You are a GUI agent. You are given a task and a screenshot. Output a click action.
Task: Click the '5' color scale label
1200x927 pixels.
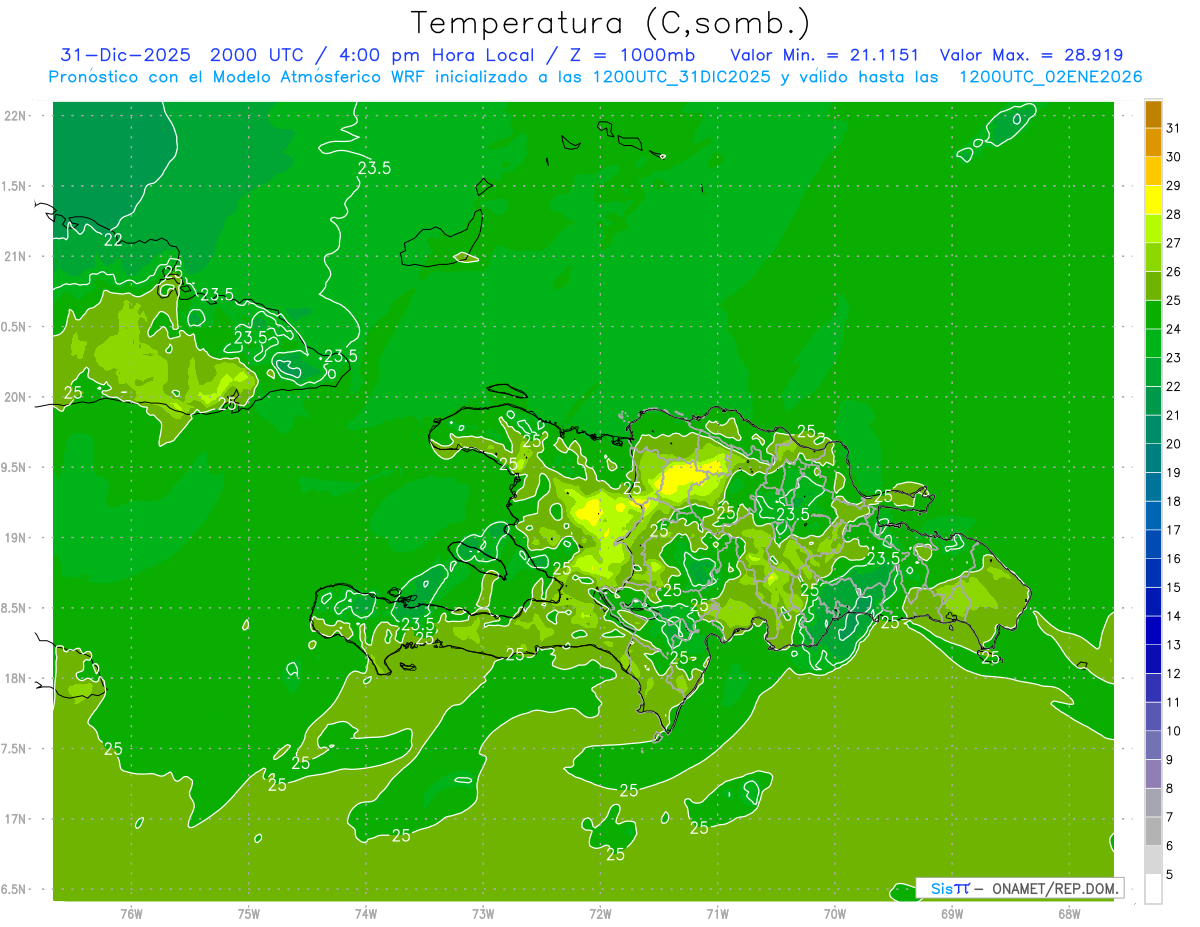[1170, 875]
